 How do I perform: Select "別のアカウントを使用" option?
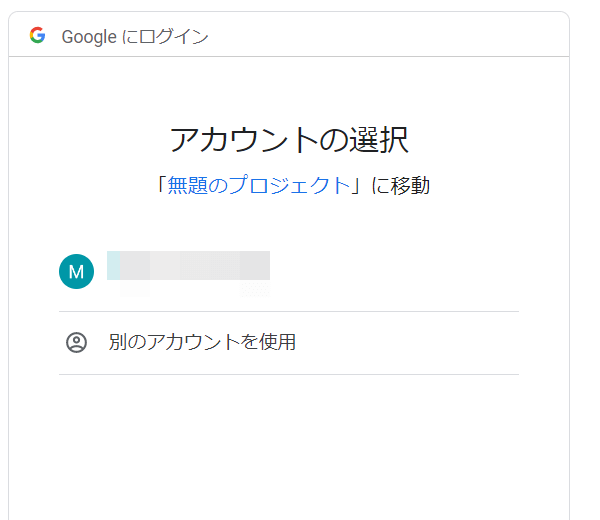pyautogui.click(x=202, y=342)
